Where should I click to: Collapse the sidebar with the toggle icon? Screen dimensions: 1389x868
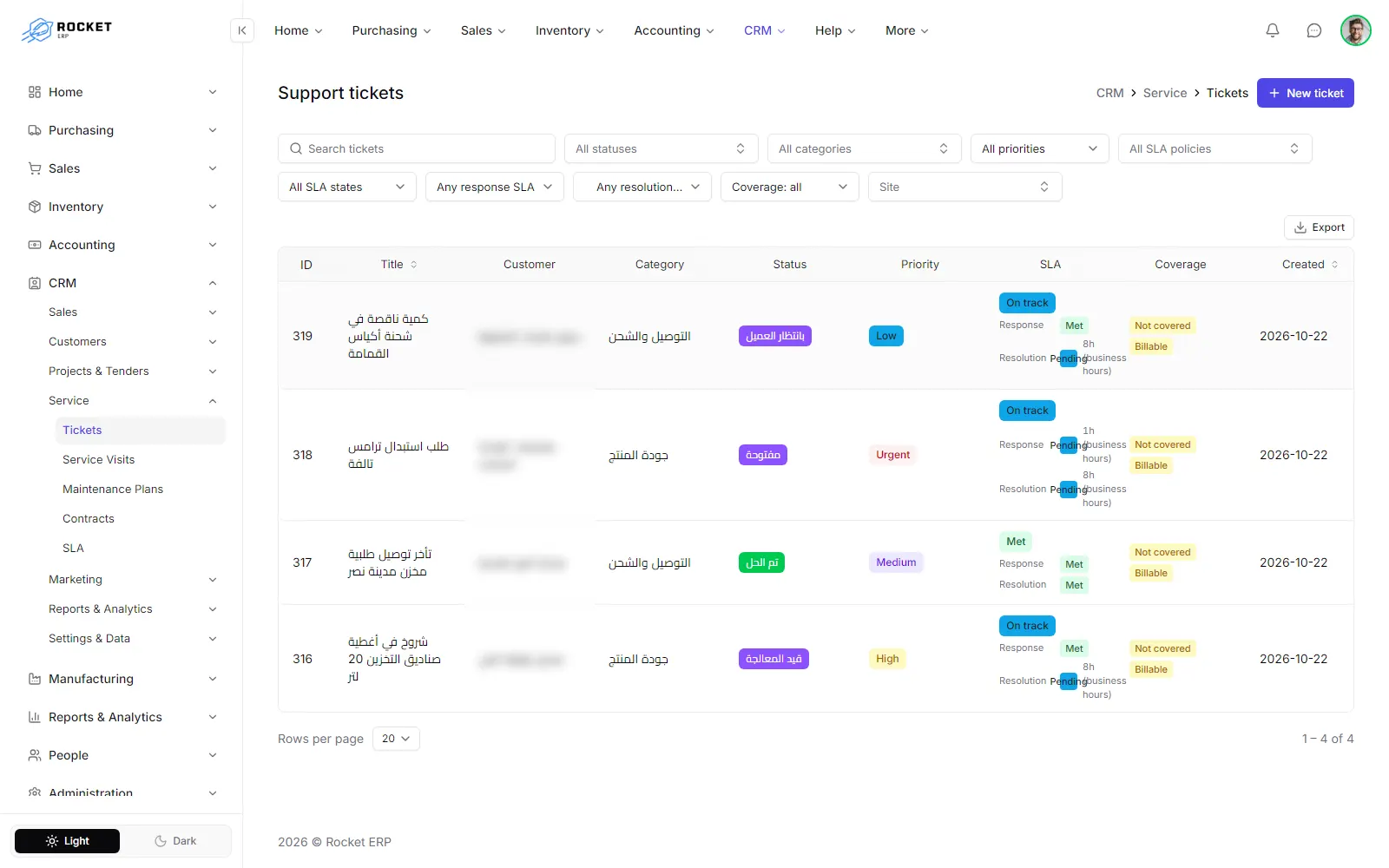(242, 30)
